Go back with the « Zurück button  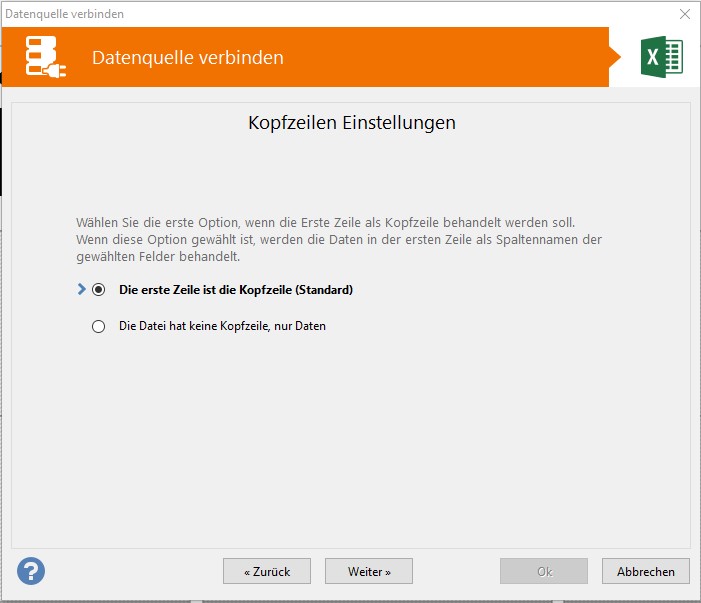click(267, 571)
